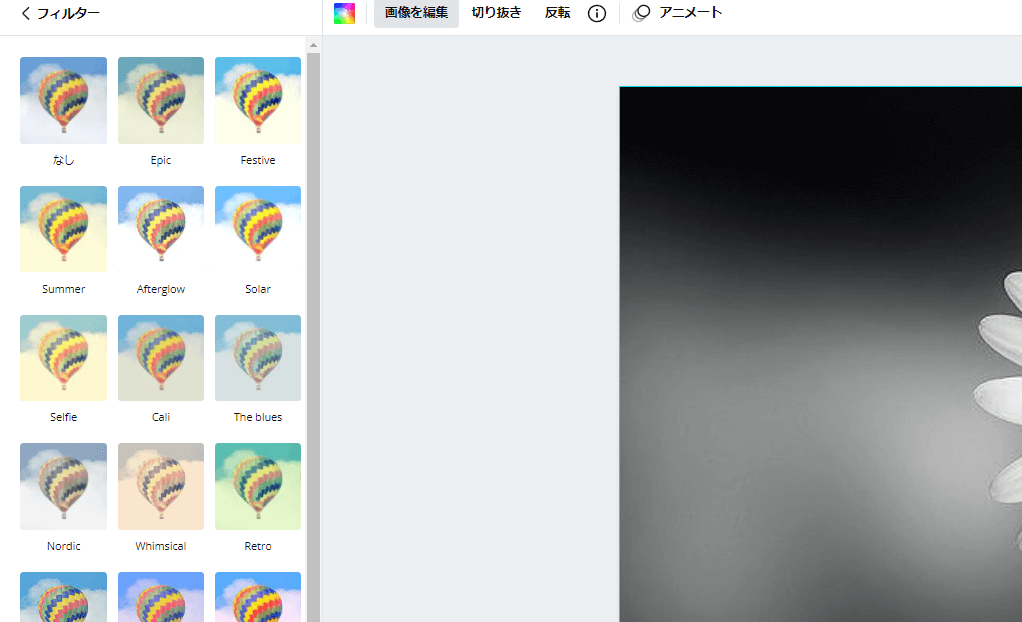Click 反転 to flip the image
This screenshot has height=622, width=1022.
(556, 13)
